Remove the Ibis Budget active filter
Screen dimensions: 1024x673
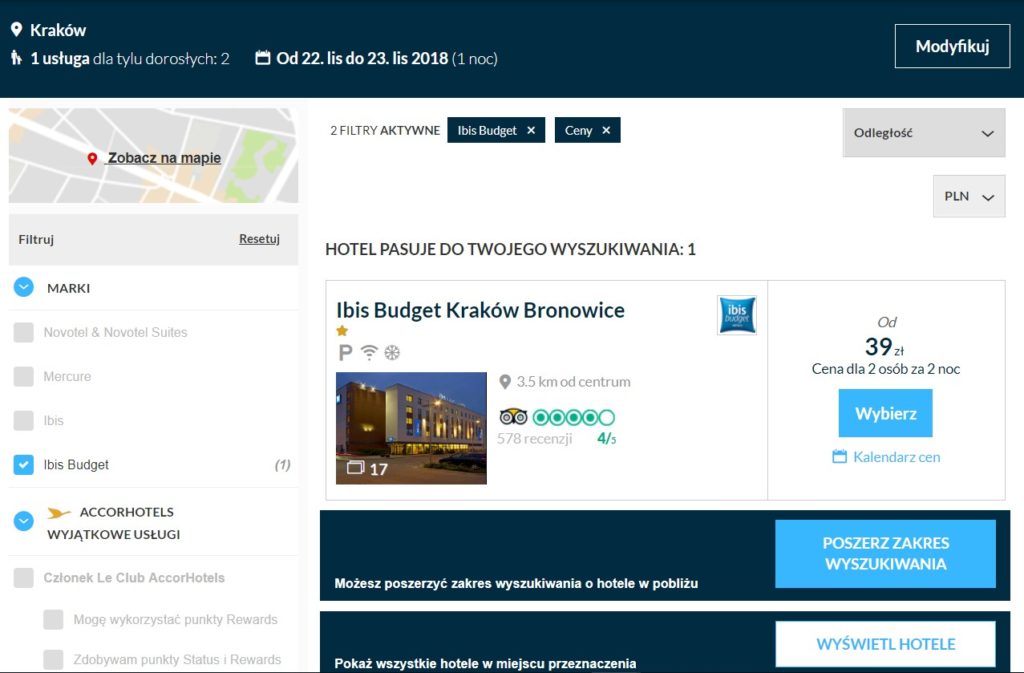531,131
